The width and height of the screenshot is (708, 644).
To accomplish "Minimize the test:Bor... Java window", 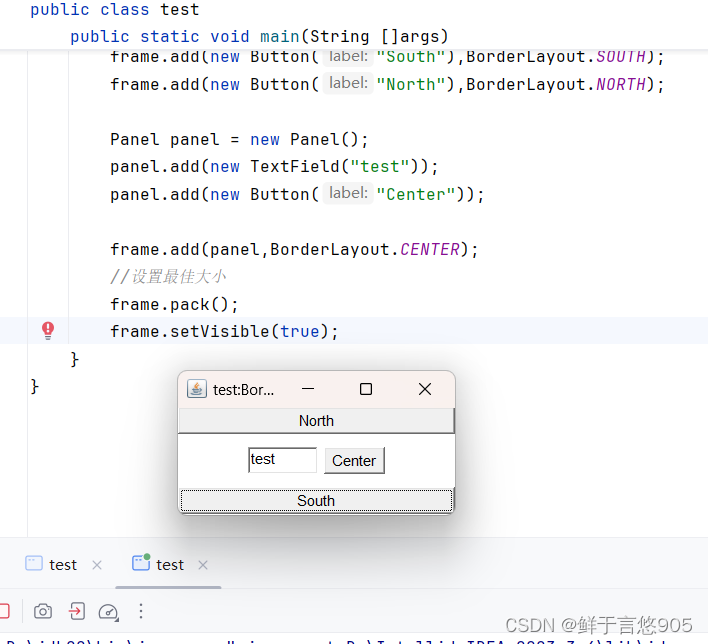I will coord(308,389).
